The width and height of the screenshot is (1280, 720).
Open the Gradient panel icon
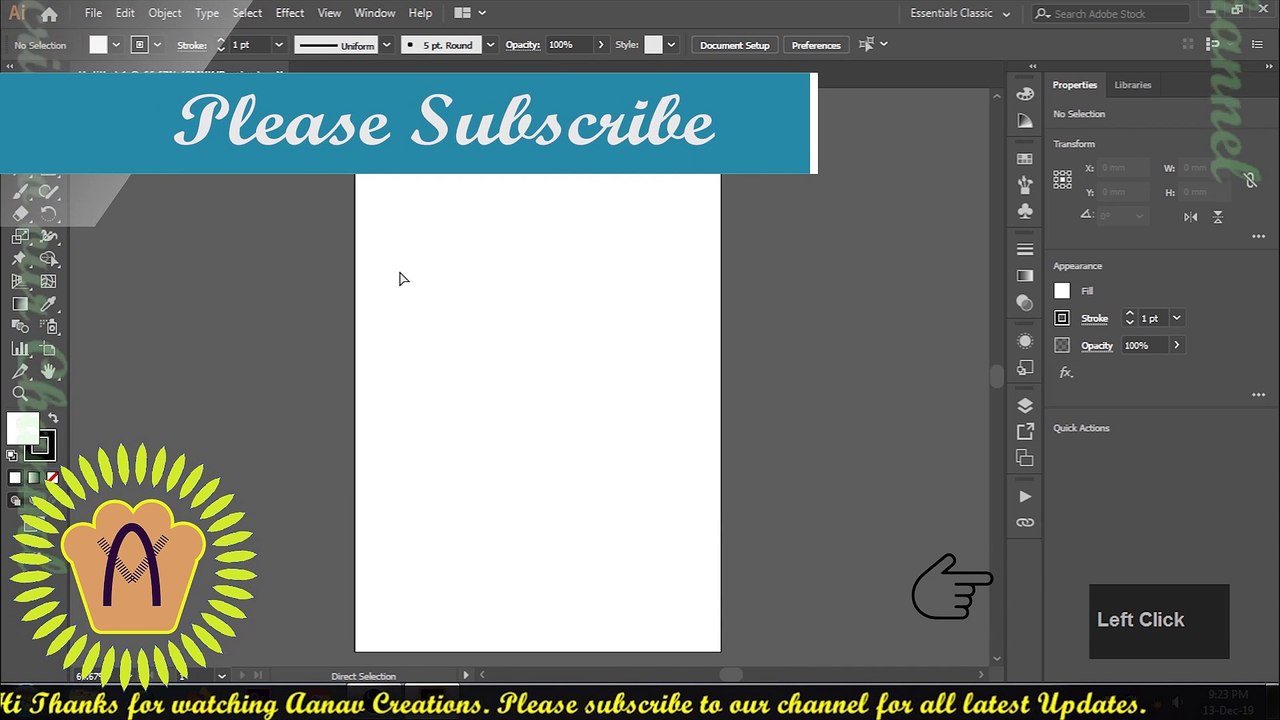click(x=1025, y=276)
